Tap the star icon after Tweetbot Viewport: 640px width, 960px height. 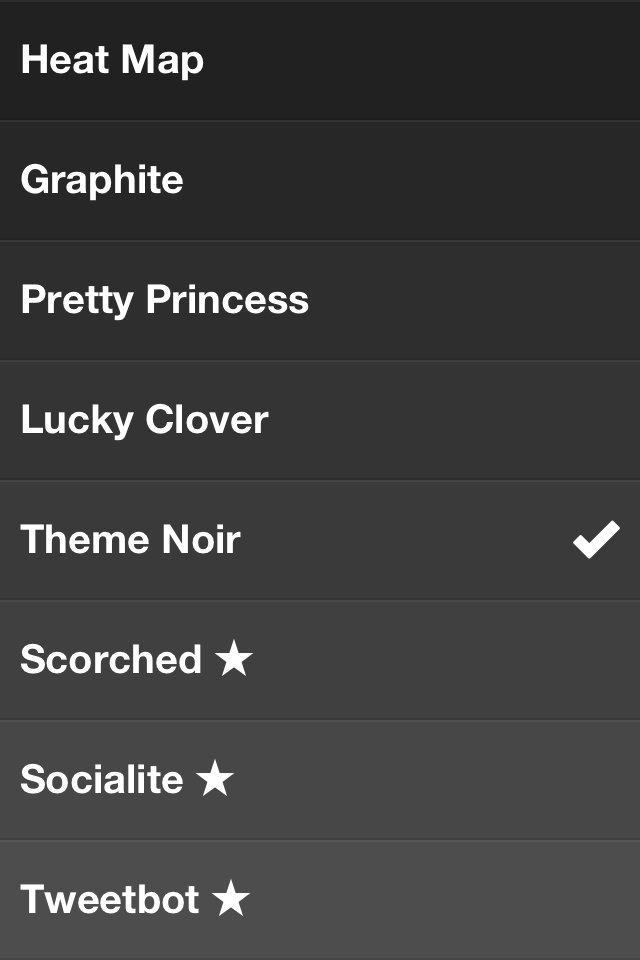pyautogui.click(x=231, y=900)
